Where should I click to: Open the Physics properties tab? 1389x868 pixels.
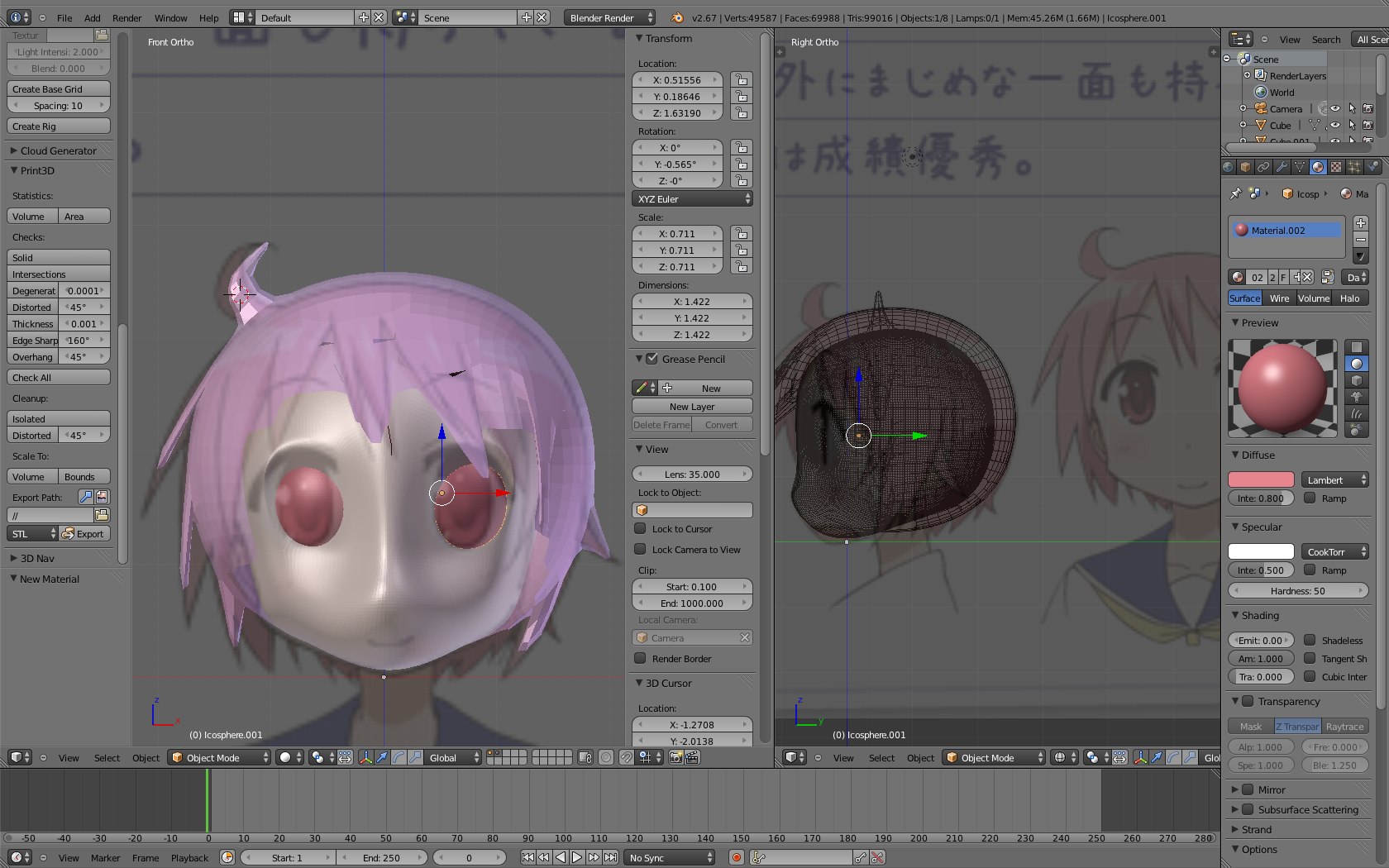pos(1372,167)
